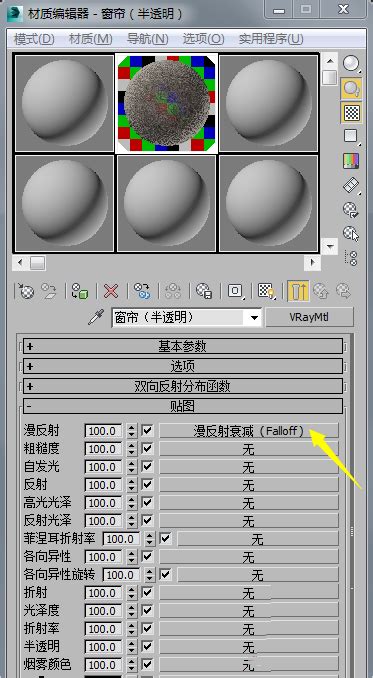Uncheck the 漫反射 map checkbox
Screen dimensions: 373x678
pos(147,431)
